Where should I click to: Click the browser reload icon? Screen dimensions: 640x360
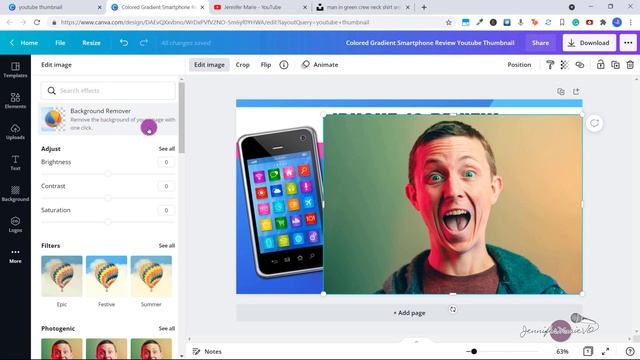click(37, 22)
